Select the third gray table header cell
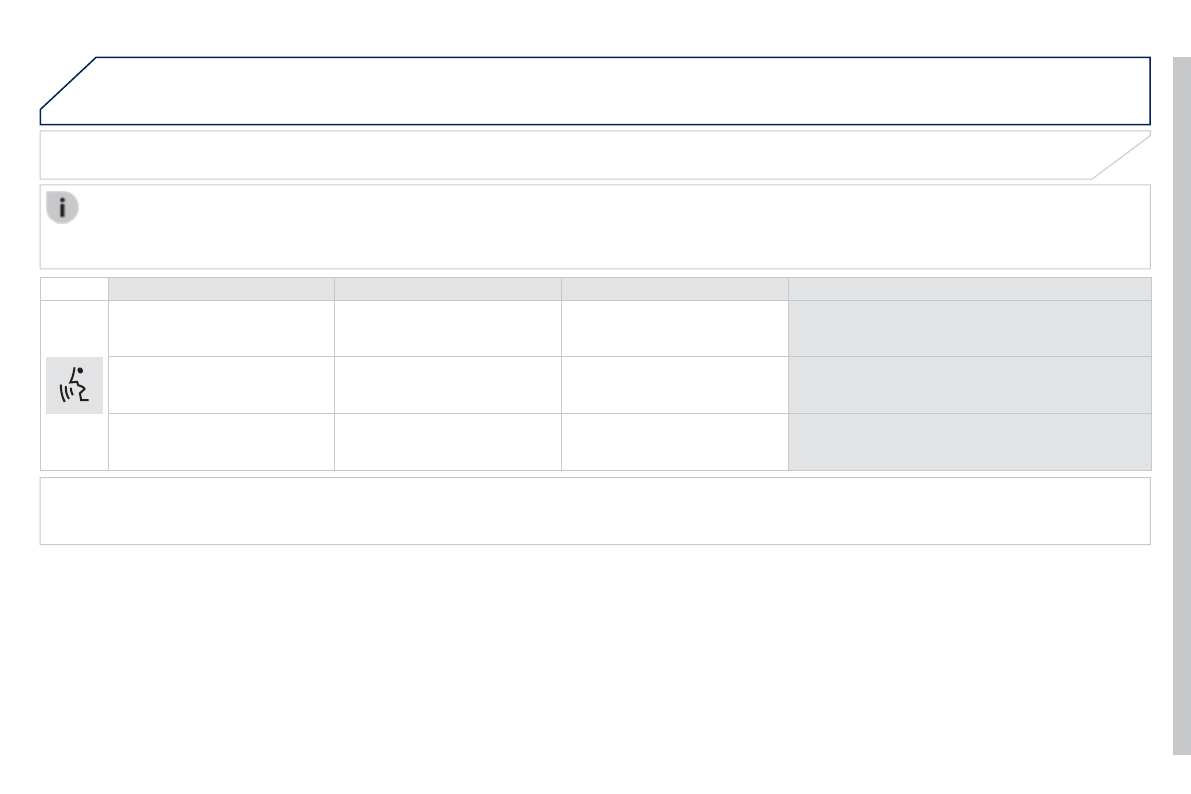The height and width of the screenshot is (794, 1191). [x=674, y=289]
